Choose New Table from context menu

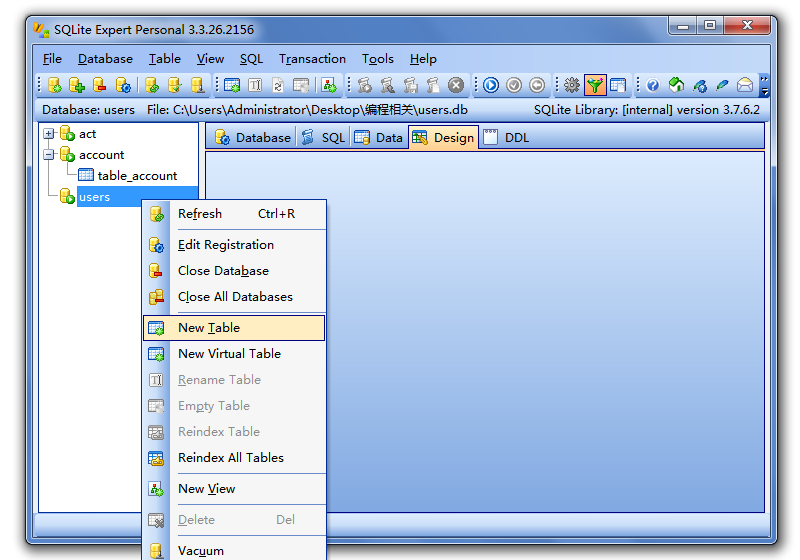click(209, 328)
